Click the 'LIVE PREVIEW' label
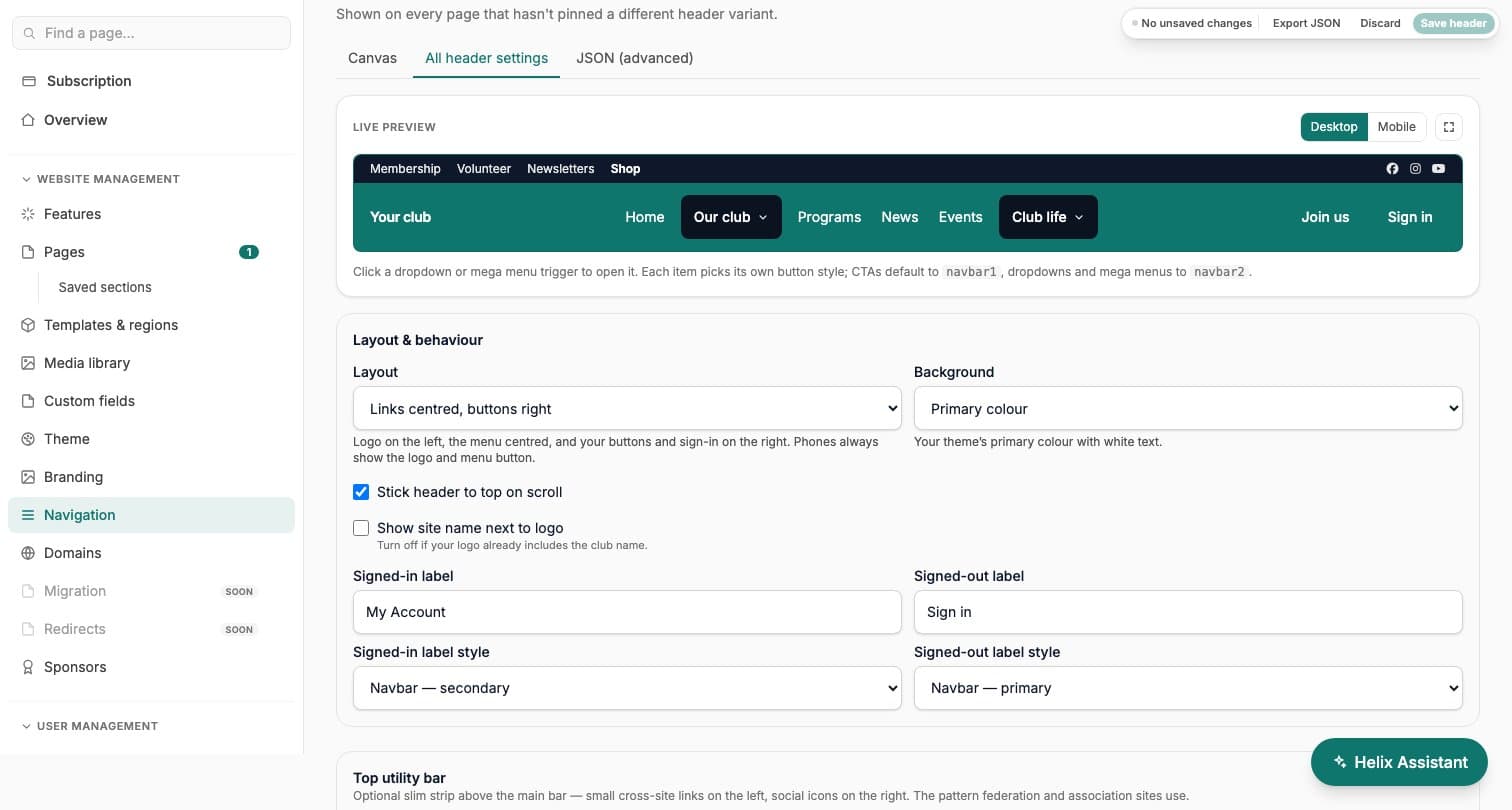Image resolution: width=1512 pixels, height=810 pixels. coord(394,127)
